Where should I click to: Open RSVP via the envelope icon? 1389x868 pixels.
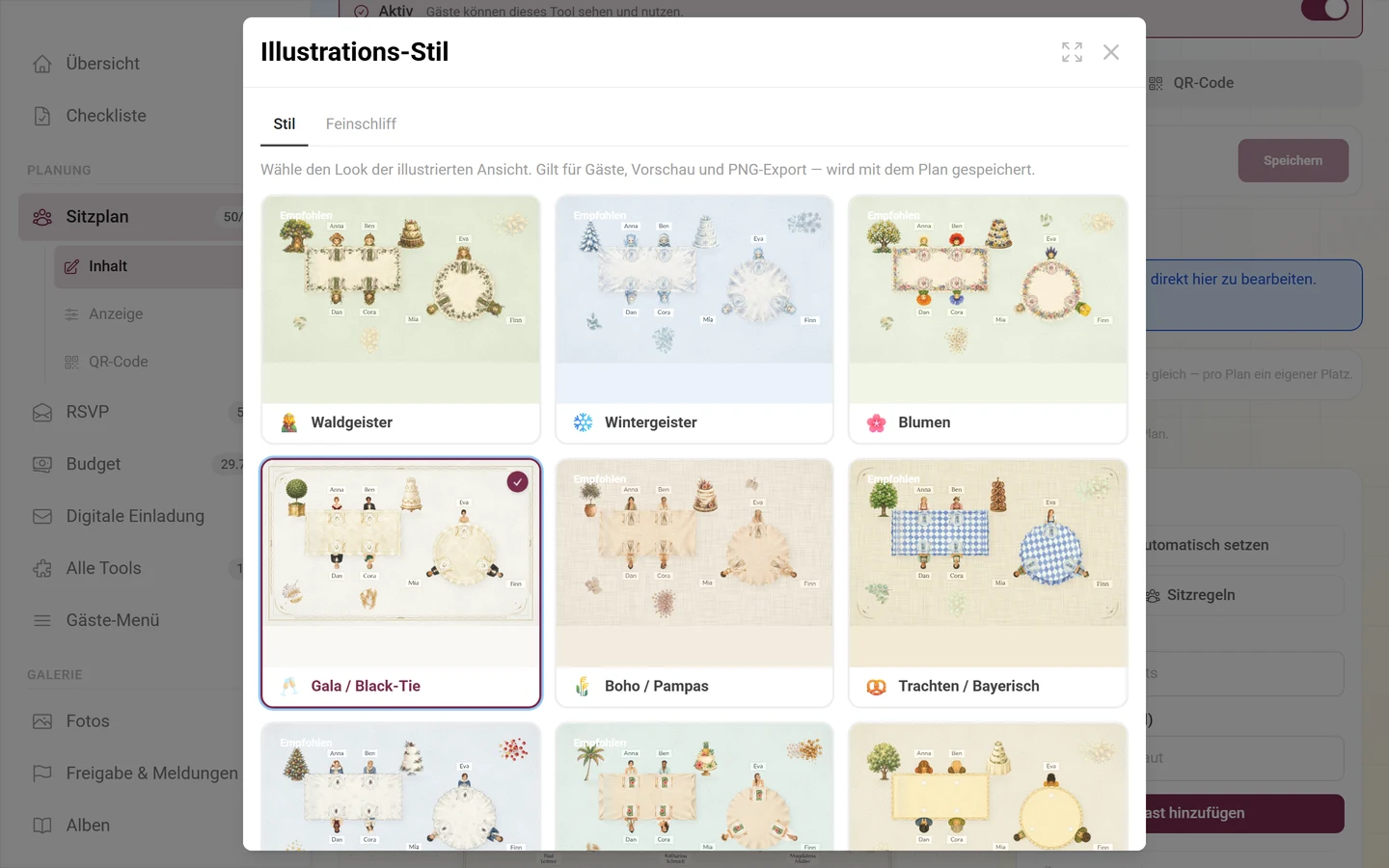click(x=42, y=412)
